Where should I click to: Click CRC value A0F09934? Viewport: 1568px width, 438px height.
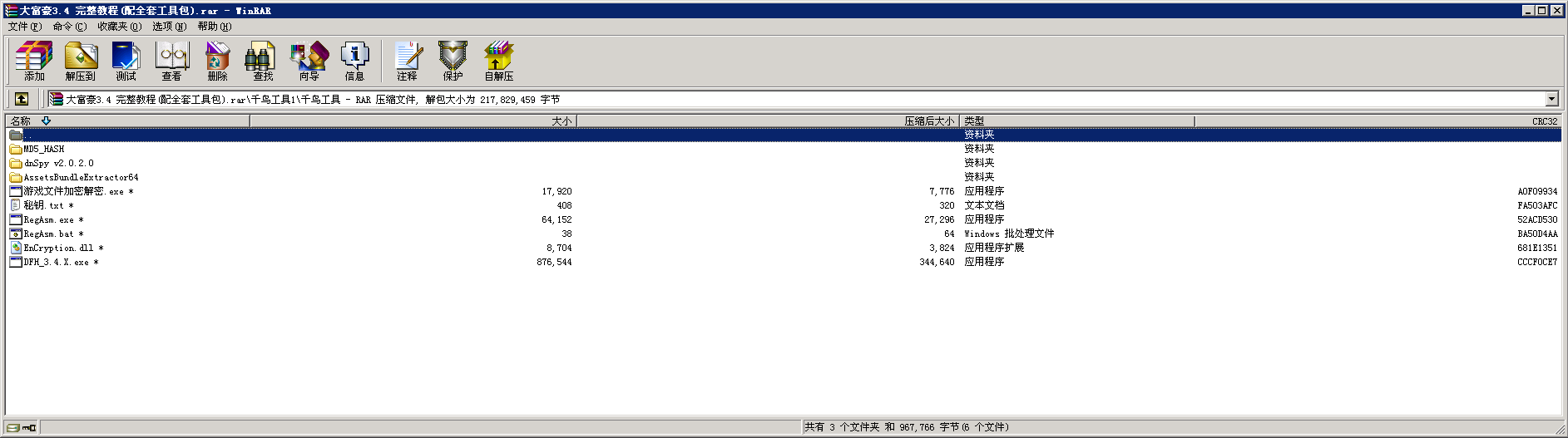click(x=1537, y=191)
